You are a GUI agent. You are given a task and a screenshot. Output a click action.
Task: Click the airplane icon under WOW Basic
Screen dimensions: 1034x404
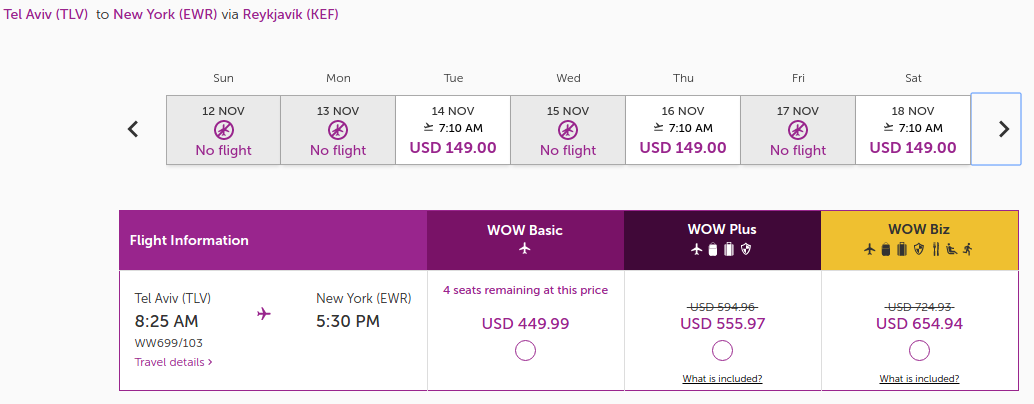pyautogui.click(x=525, y=249)
